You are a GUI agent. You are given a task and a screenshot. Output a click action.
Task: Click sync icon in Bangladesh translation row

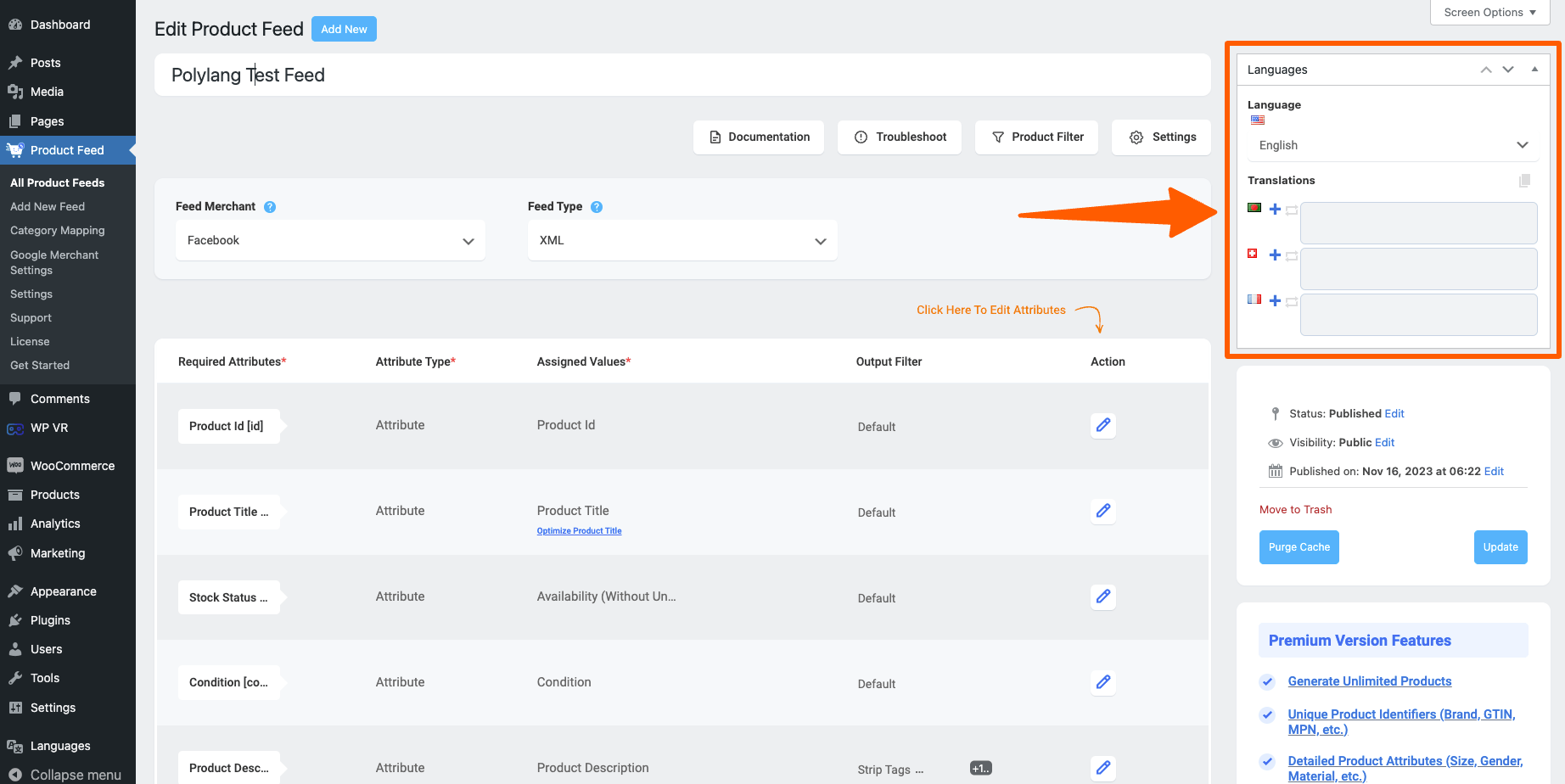[1292, 210]
